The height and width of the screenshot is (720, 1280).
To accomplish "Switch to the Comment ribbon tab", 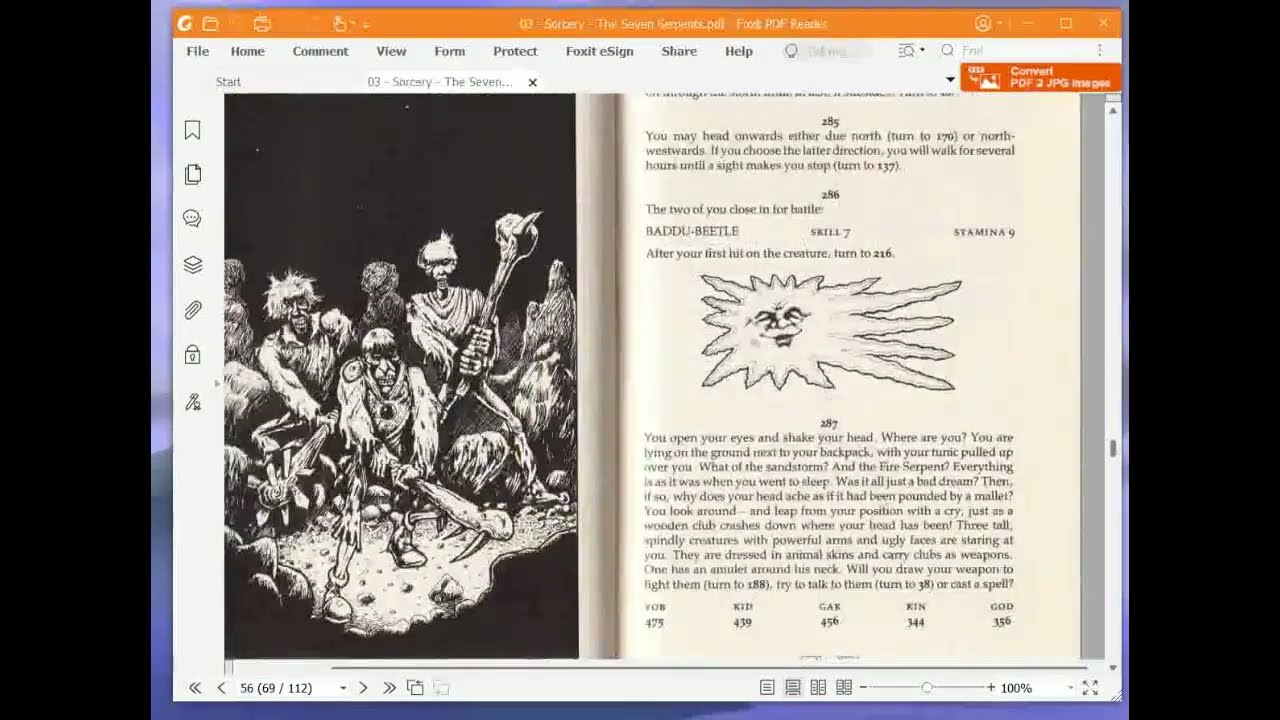I will 320,51.
